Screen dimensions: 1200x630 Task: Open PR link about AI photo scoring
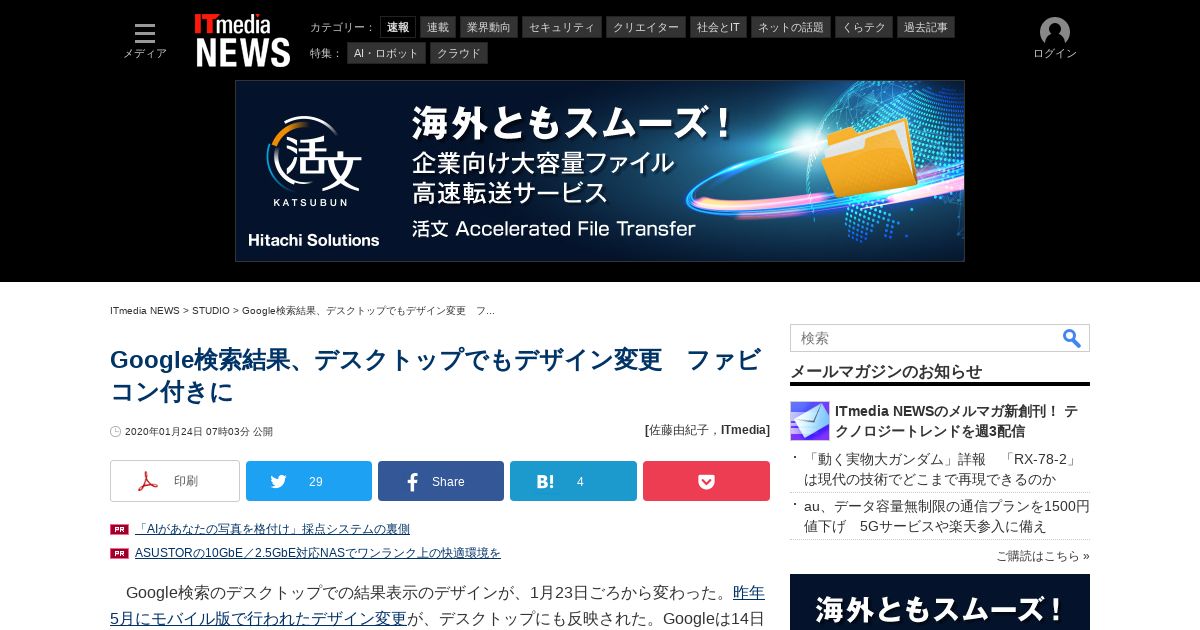[272, 529]
